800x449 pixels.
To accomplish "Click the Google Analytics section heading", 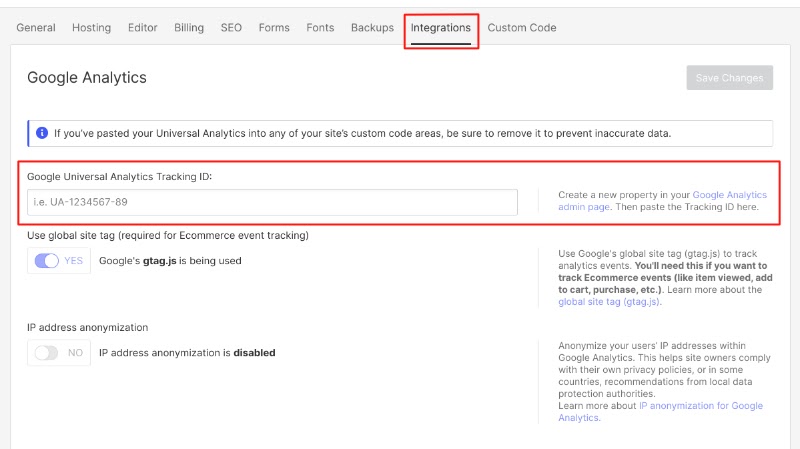I will coord(87,78).
